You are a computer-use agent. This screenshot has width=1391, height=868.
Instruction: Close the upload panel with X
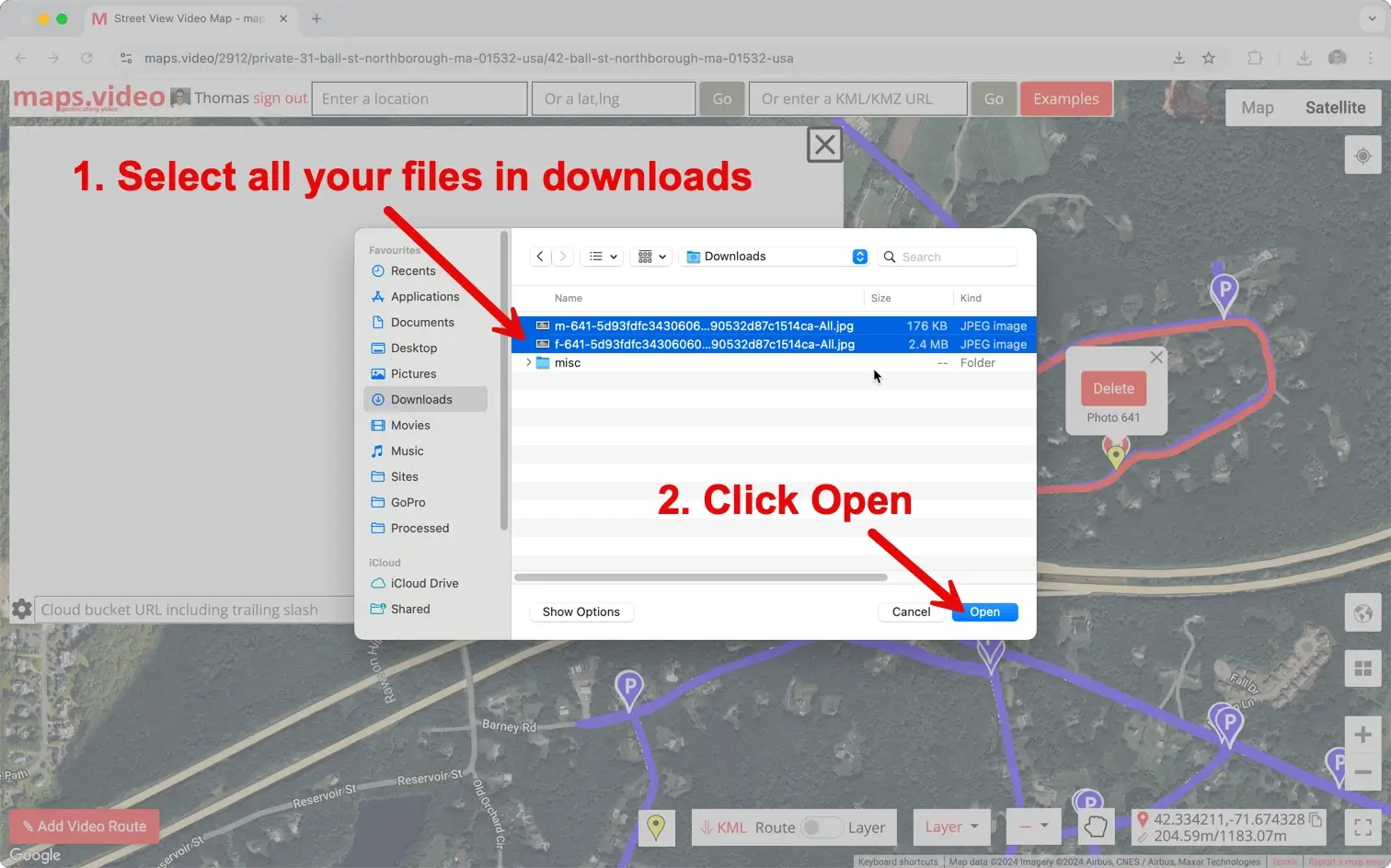click(824, 144)
